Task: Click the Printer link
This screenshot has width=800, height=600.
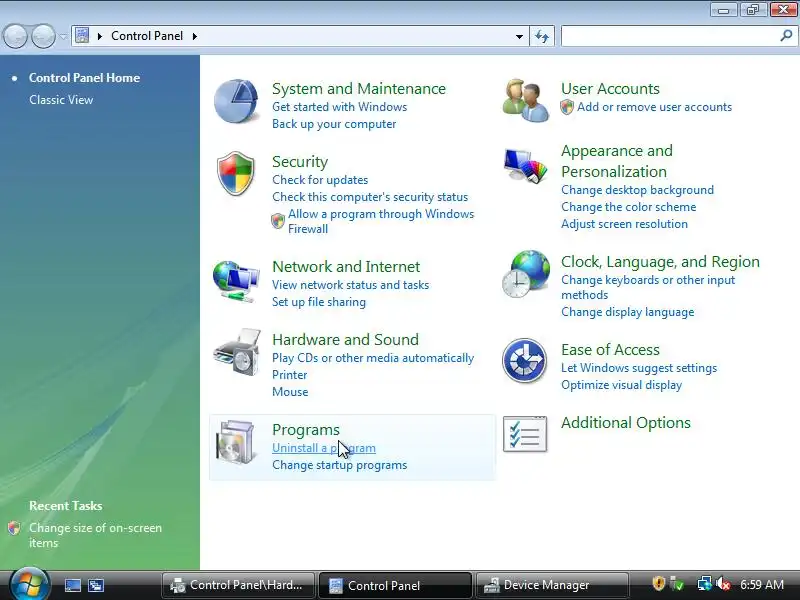Action: [x=289, y=375]
